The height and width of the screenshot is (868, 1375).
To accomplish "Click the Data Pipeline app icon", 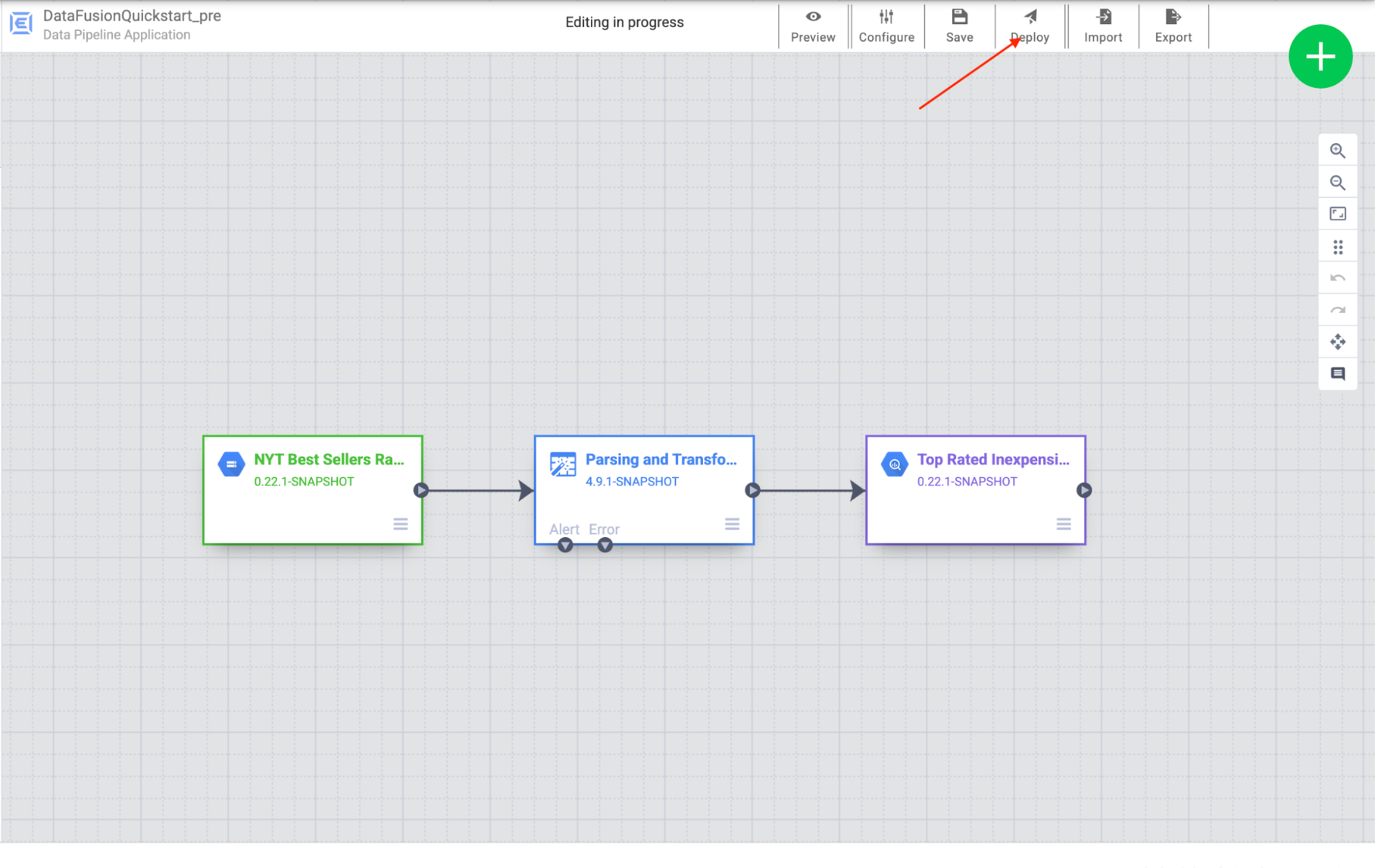I will tap(21, 23).
